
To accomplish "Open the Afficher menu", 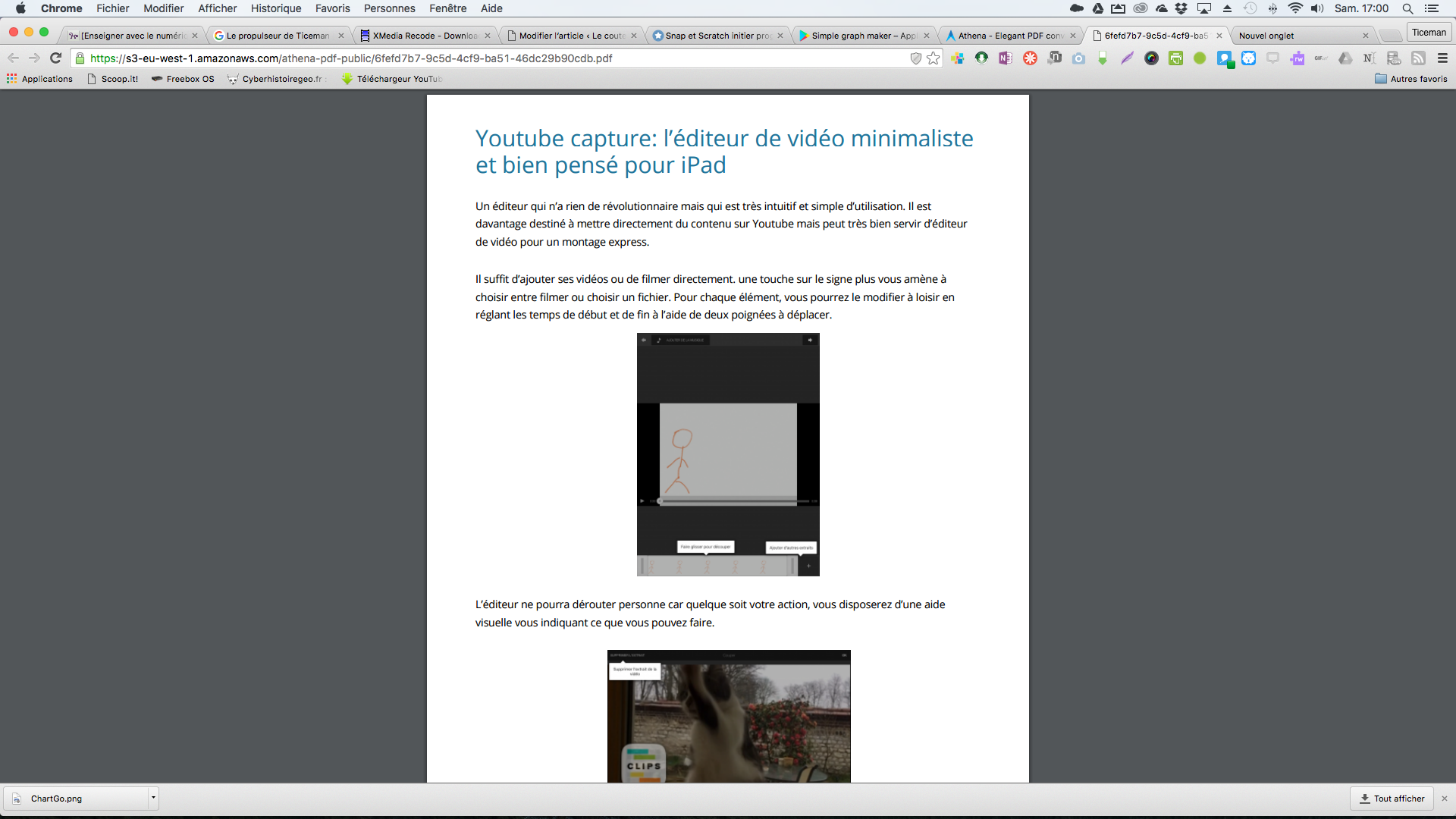I will tap(218, 8).
